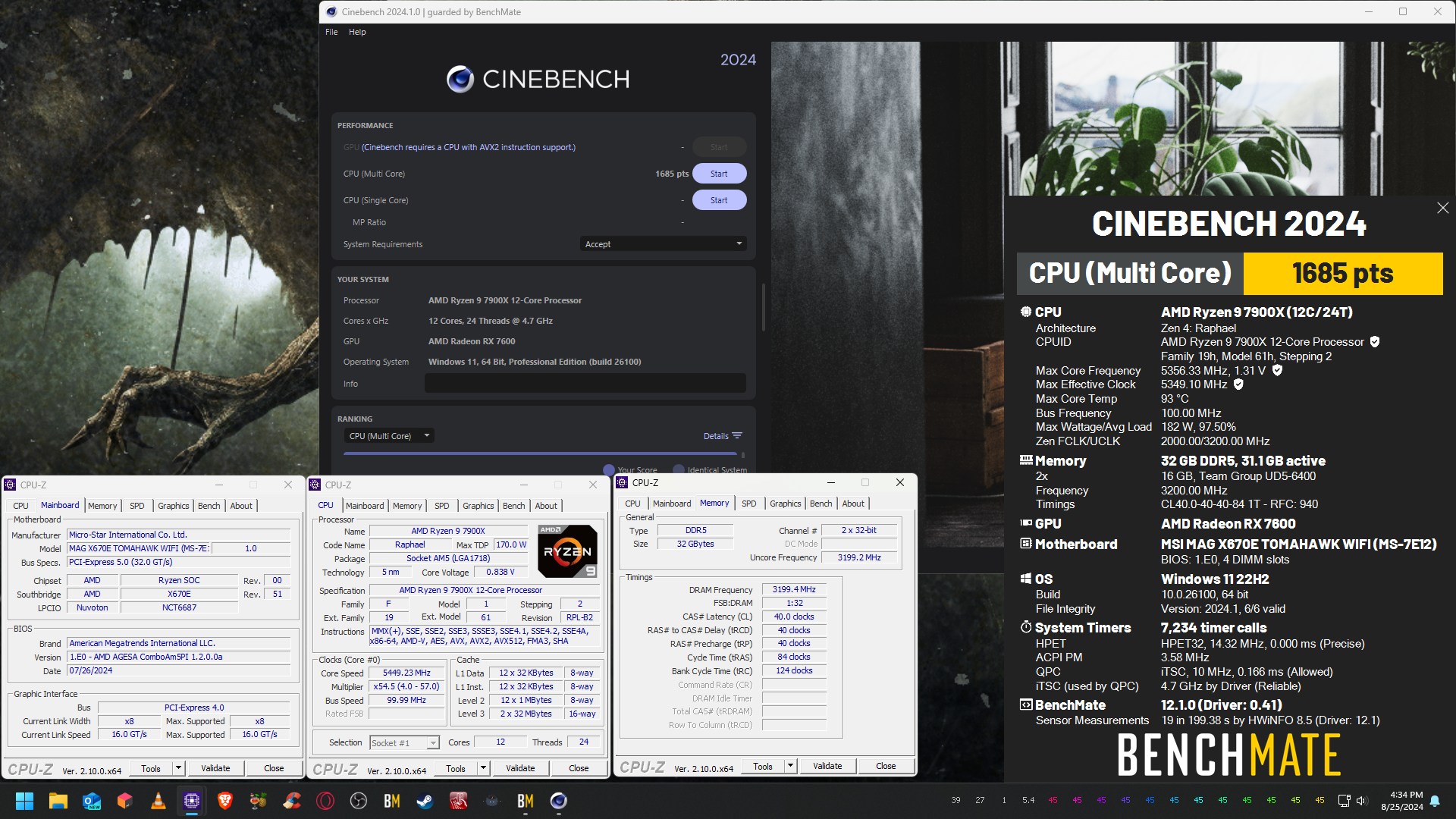1456x819 pixels.
Task: Click the Info text field in Your System
Action: tap(585, 384)
